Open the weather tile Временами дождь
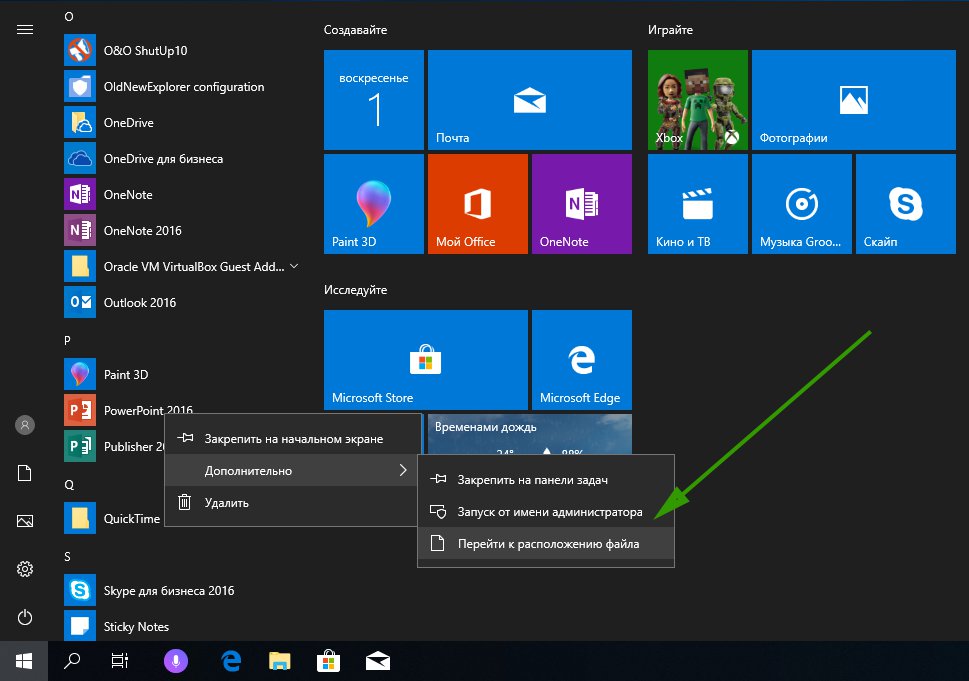This screenshot has height=681, width=969. point(530,434)
